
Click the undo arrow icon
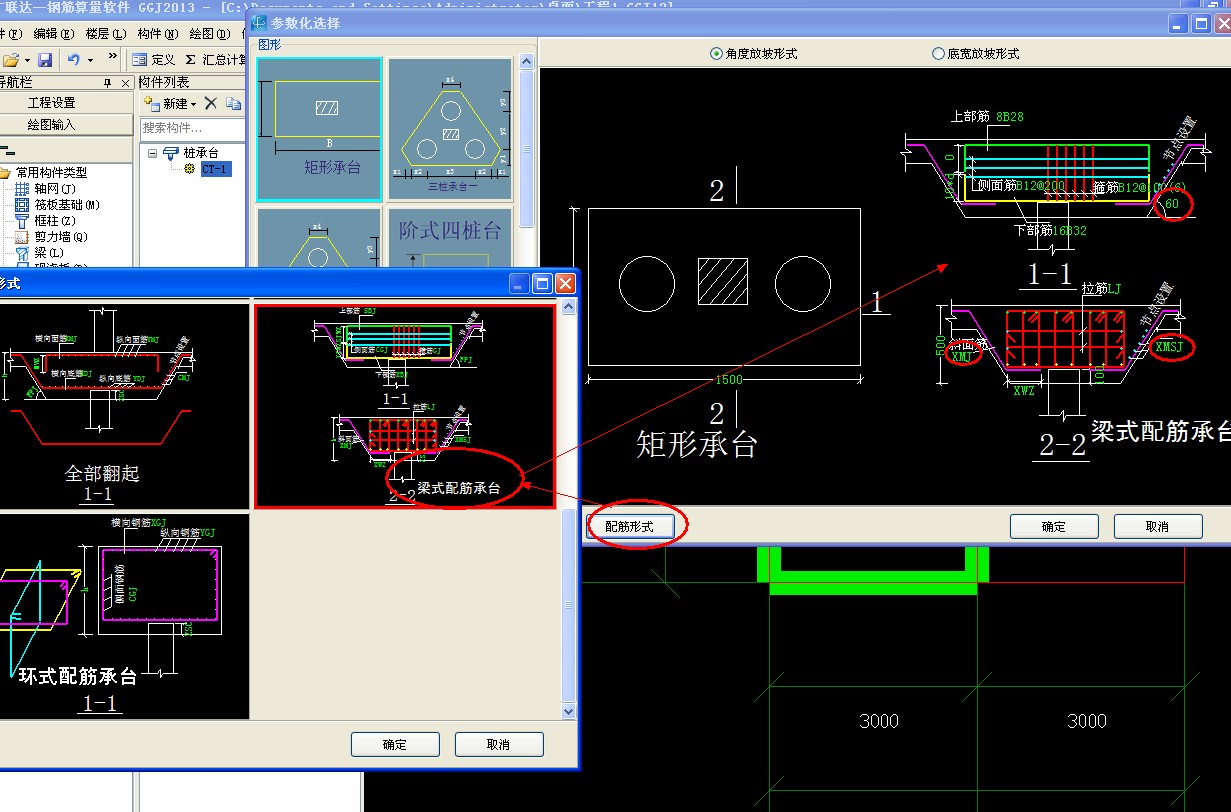[74, 60]
